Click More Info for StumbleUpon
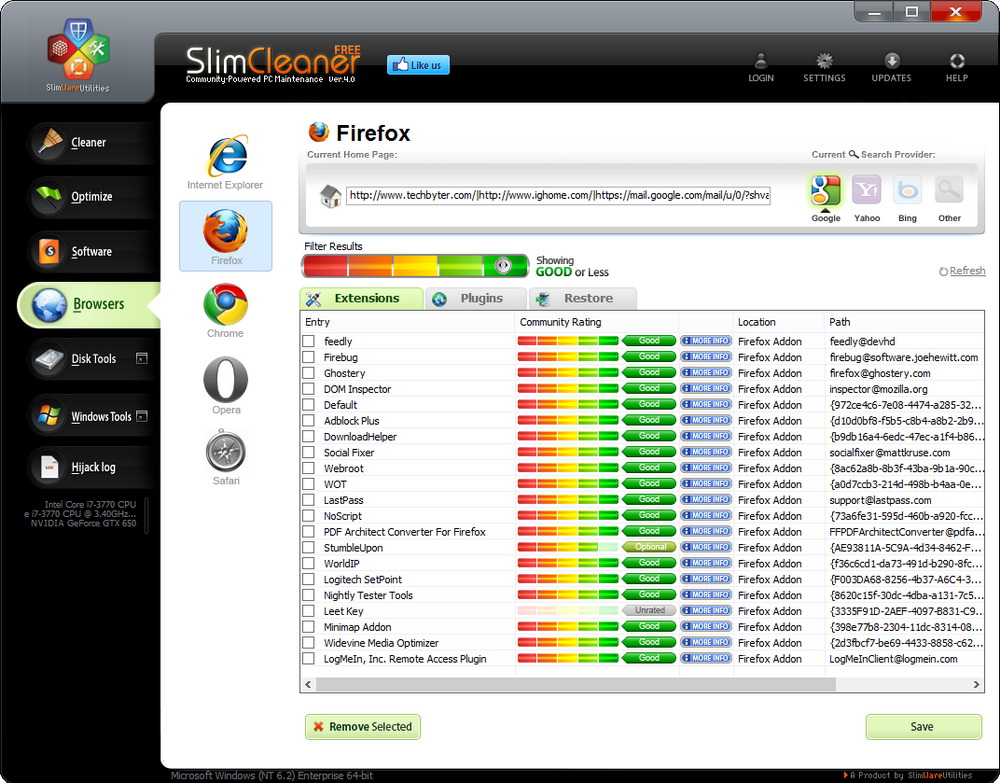Viewport: 1000px width, 783px height. (x=705, y=547)
